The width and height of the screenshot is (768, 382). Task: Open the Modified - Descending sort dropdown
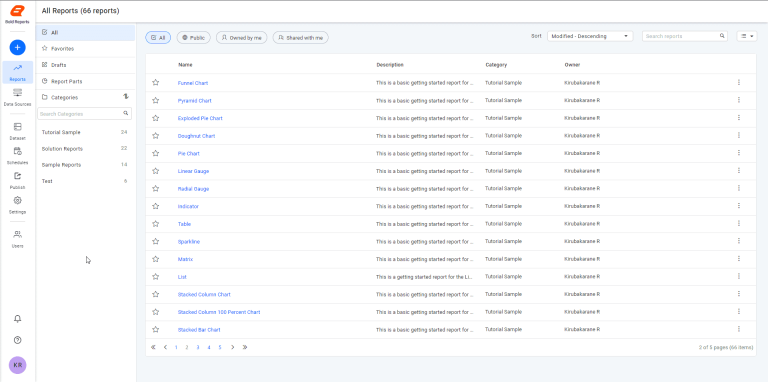point(590,36)
